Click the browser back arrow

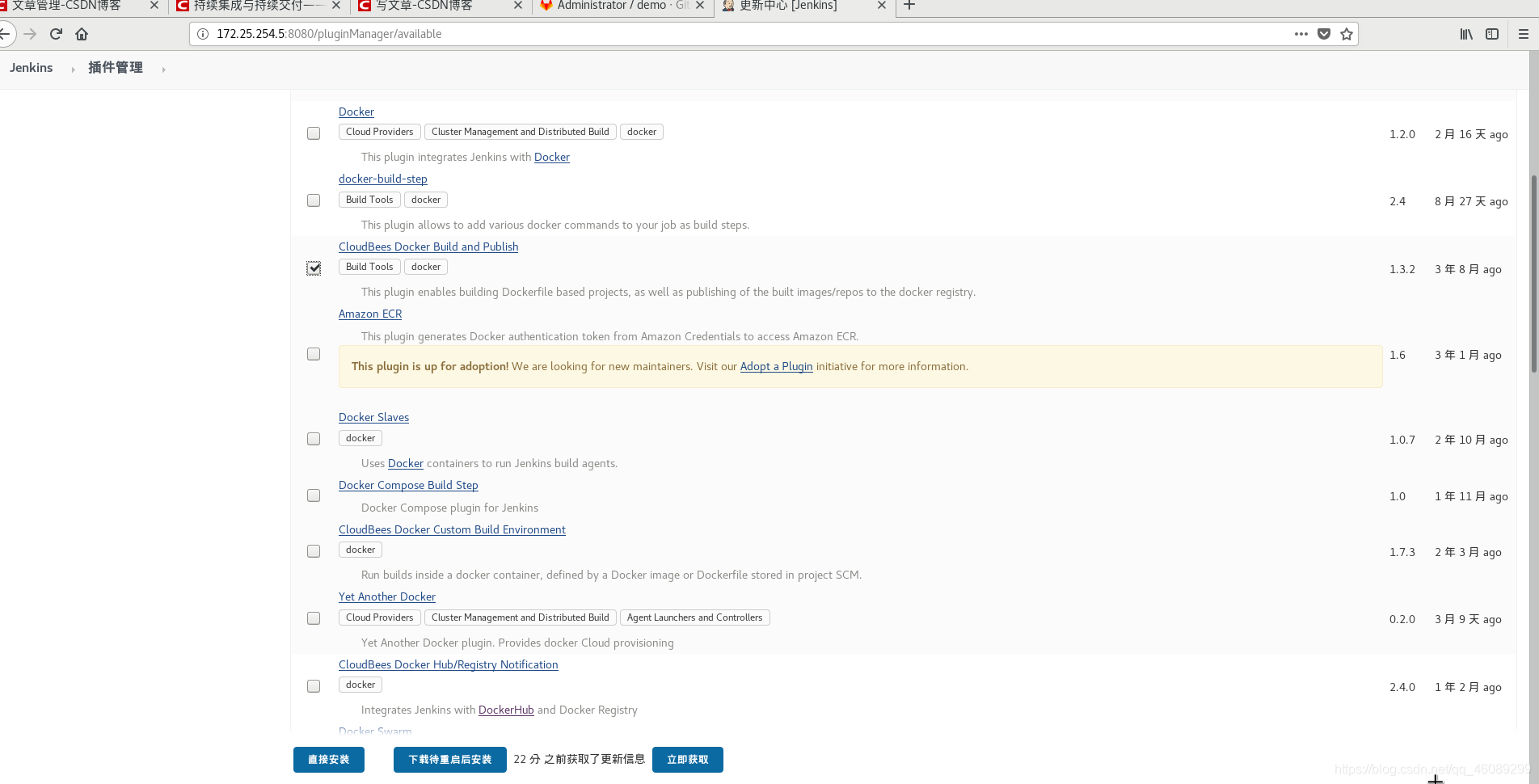pos(6,34)
